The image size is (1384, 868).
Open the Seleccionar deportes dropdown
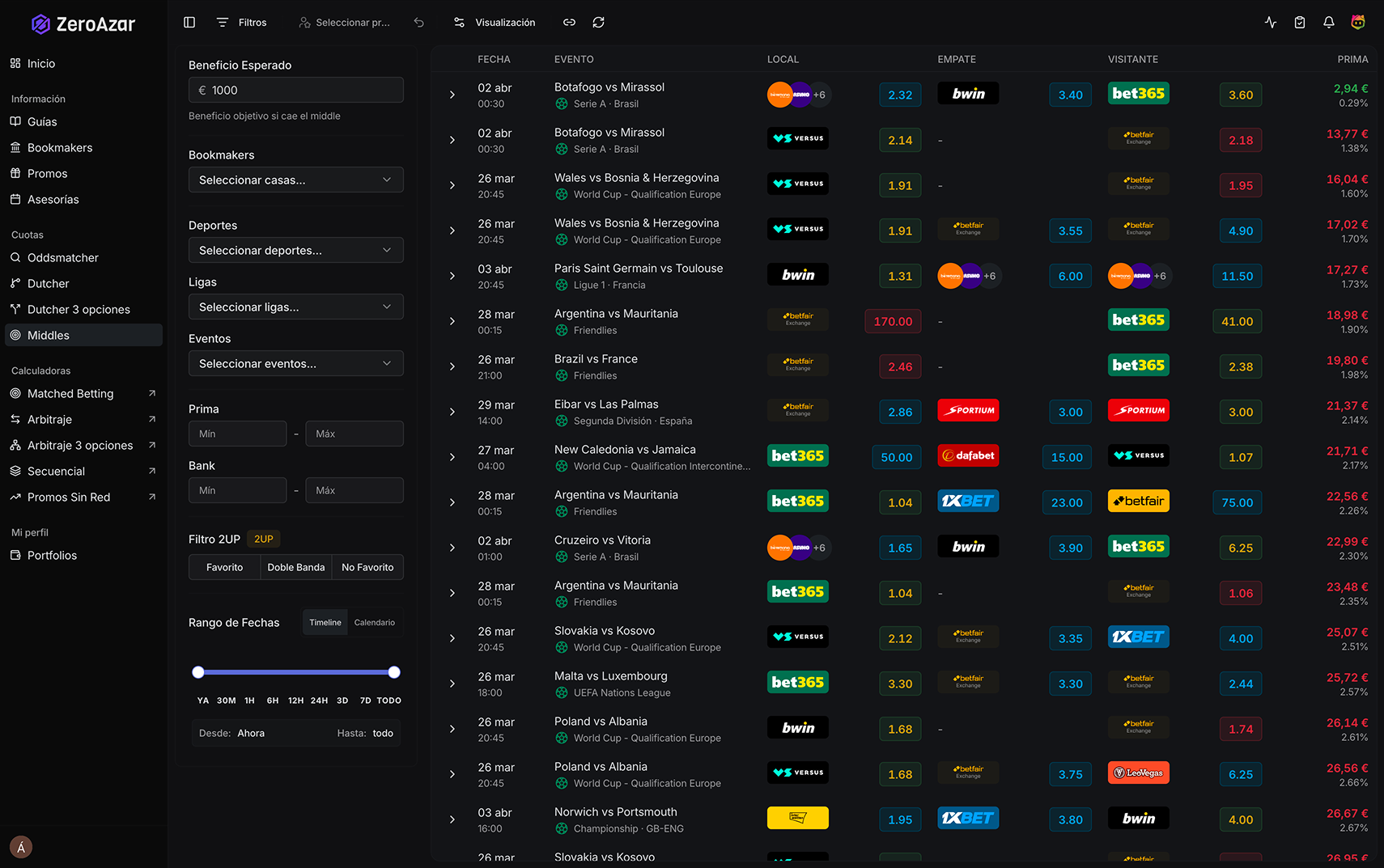[x=295, y=250]
